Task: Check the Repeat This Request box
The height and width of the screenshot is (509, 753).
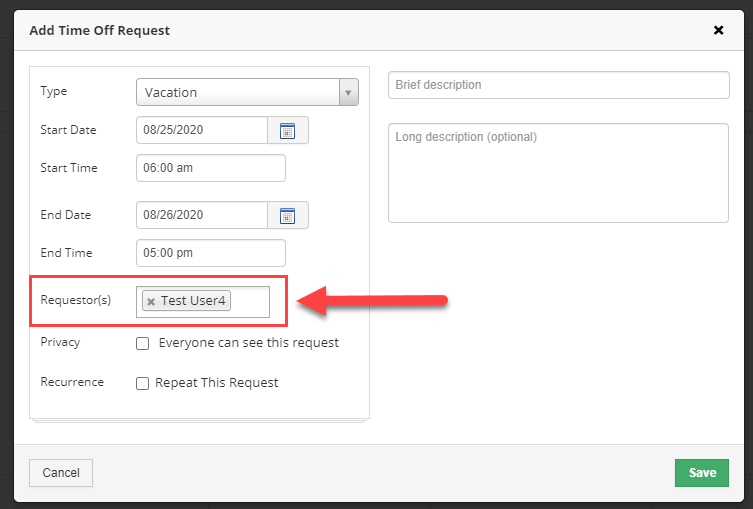Action: (x=142, y=383)
